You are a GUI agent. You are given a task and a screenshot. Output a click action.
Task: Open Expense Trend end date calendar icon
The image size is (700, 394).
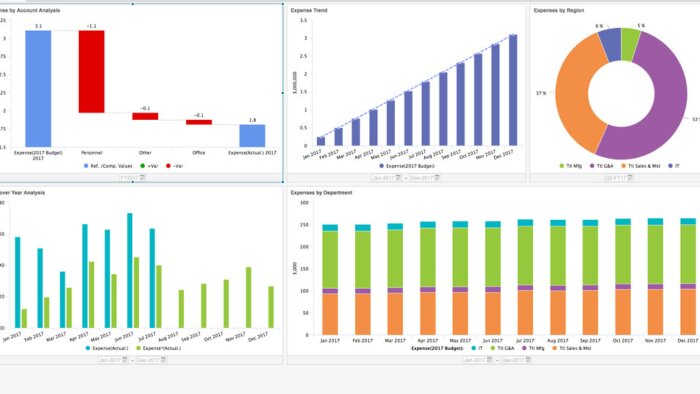coord(437,178)
